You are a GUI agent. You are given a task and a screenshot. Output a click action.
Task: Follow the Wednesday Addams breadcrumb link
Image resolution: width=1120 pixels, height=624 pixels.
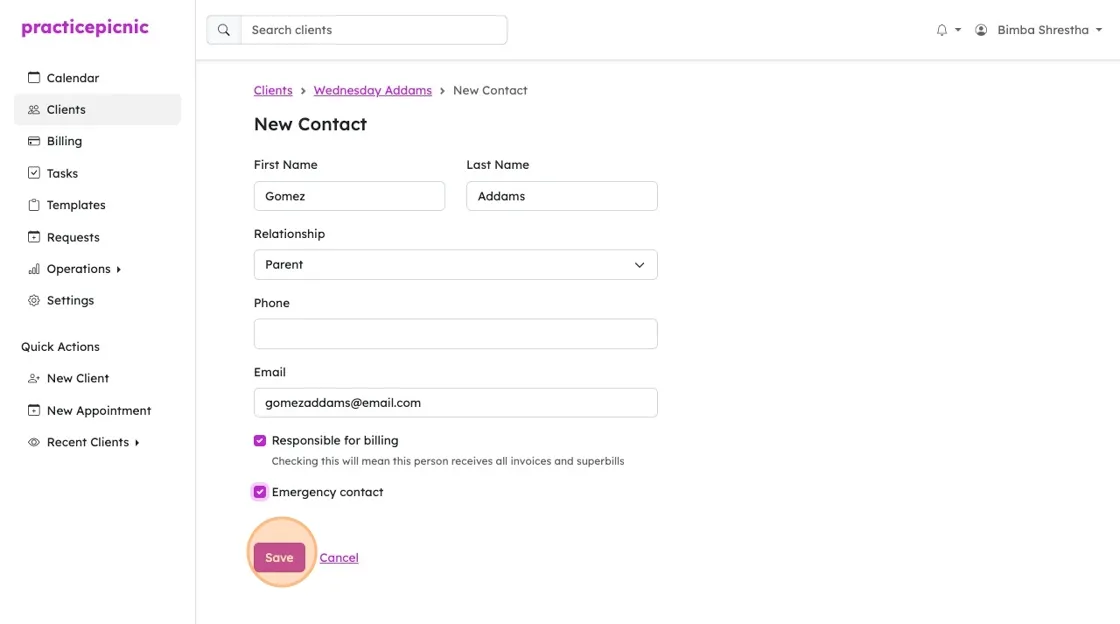click(373, 90)
